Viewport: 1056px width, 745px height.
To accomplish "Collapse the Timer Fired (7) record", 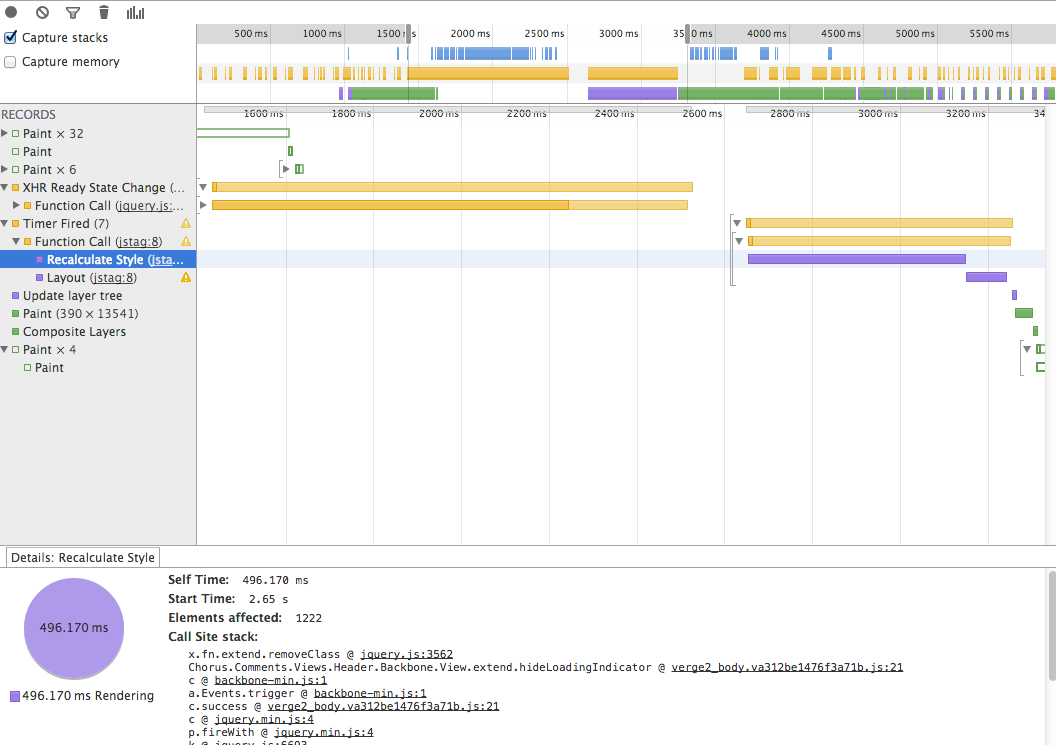I will [x=5, y=224].
